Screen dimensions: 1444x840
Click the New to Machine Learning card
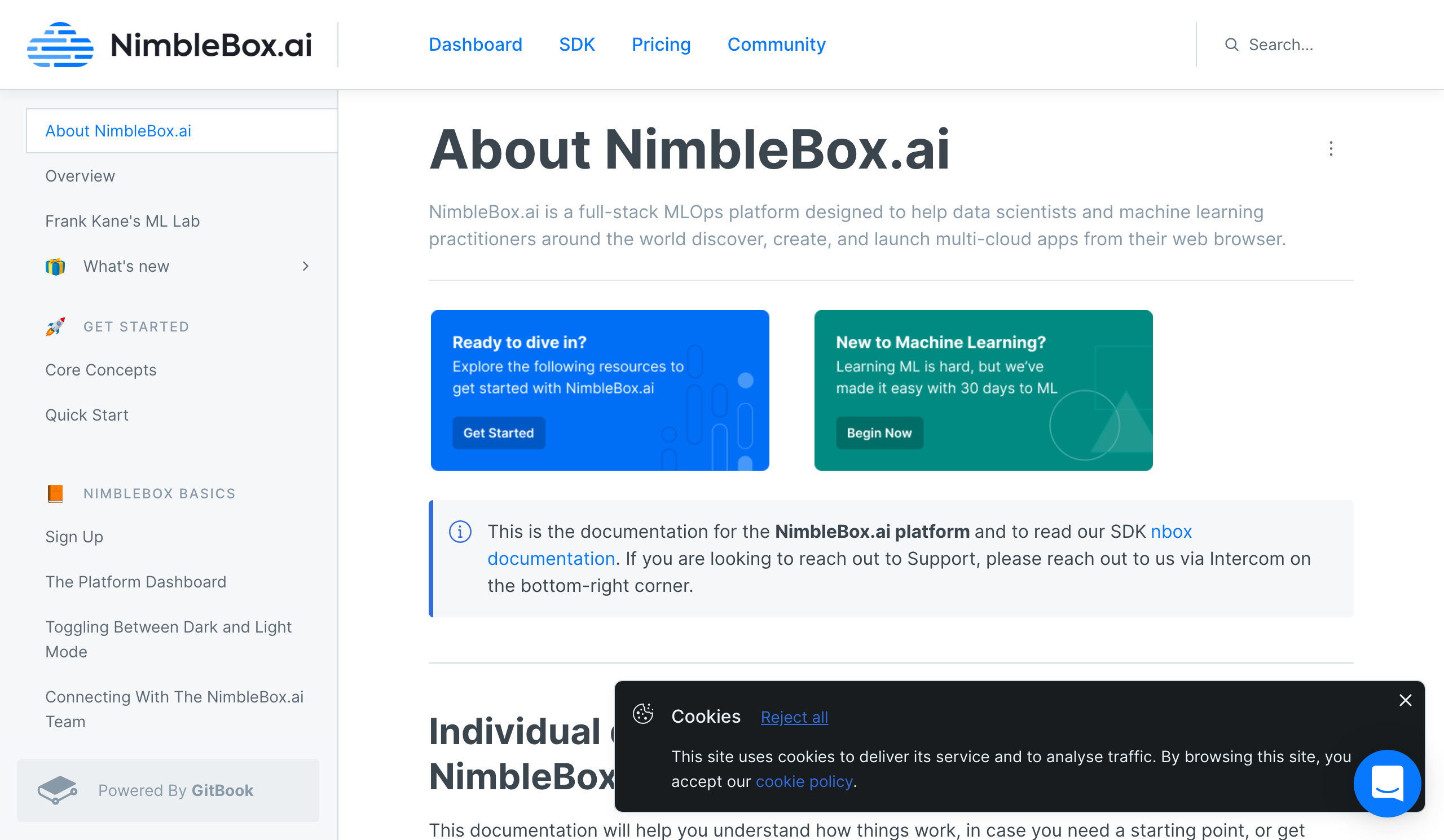[983, 391]
